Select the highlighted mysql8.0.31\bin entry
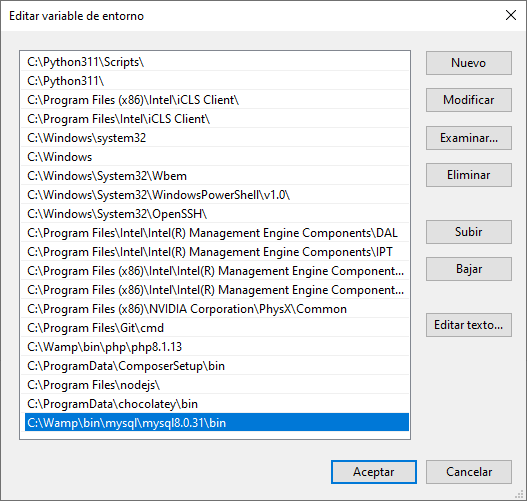527x501 pixels. click(216, 422)
